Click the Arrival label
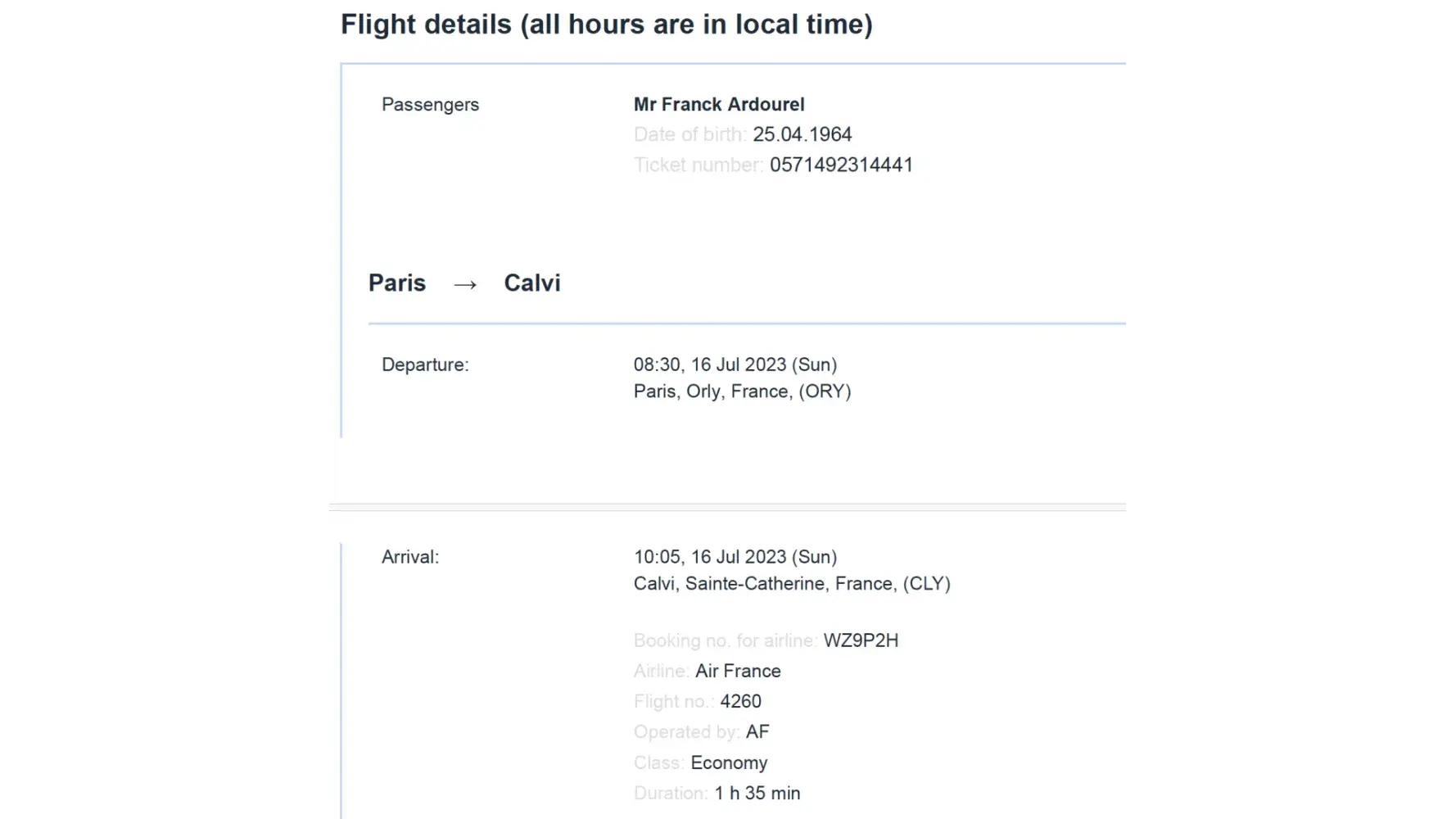 click(x=410, y=557)
